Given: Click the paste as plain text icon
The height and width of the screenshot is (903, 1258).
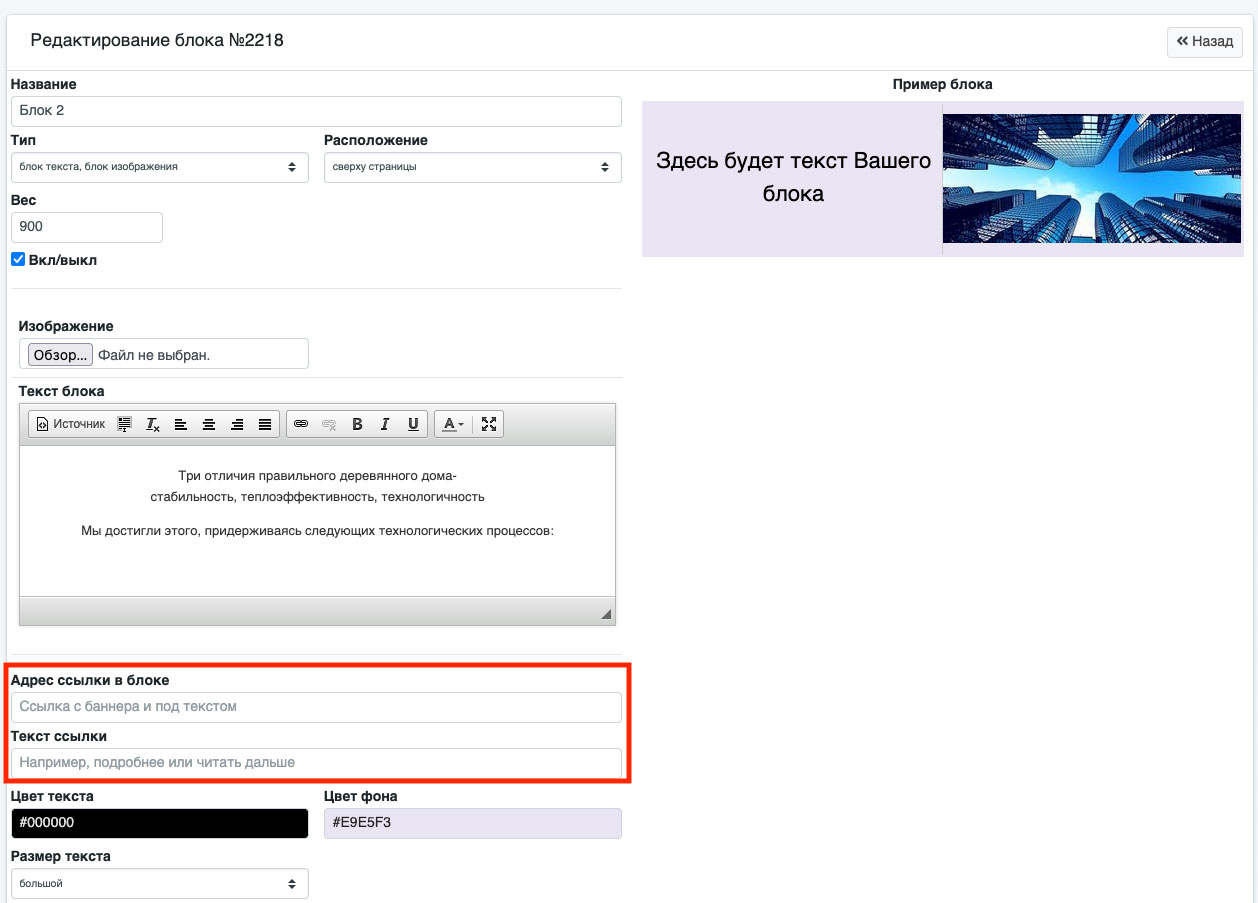Looking at the screenshot, I should pyautogui.click(x=125, y=424).
